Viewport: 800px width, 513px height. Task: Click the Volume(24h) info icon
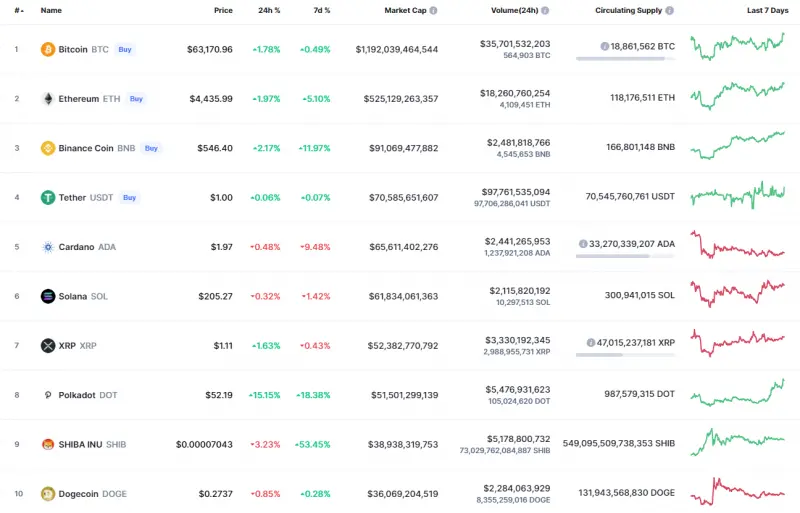tap(545, 10)
